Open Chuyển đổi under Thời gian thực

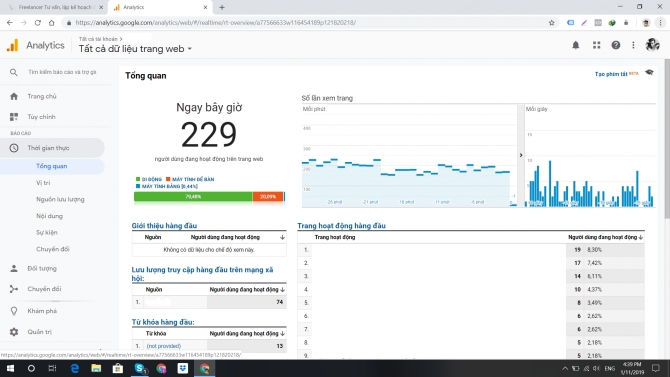point(53,249)
